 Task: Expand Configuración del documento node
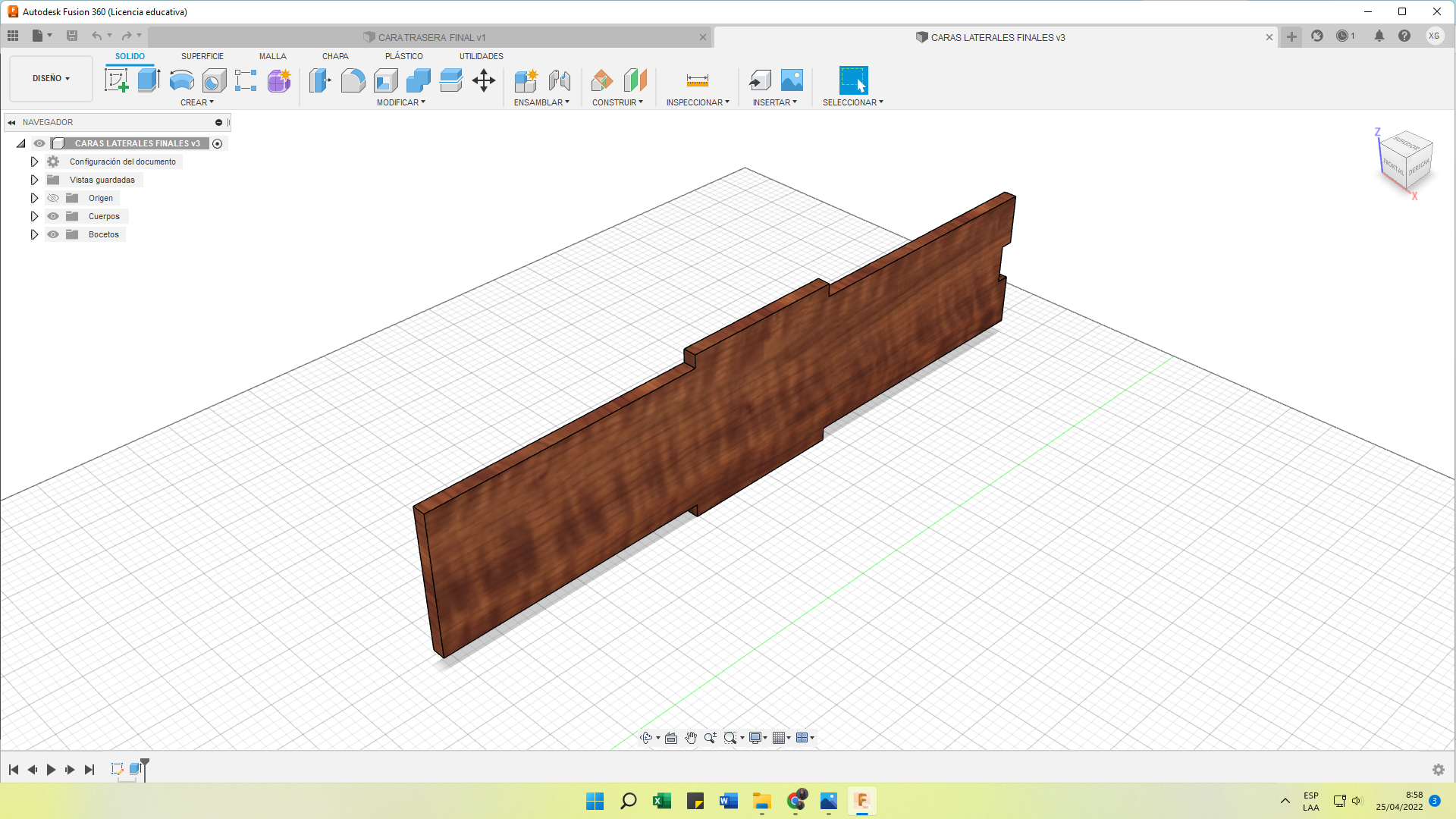point(34,162)
